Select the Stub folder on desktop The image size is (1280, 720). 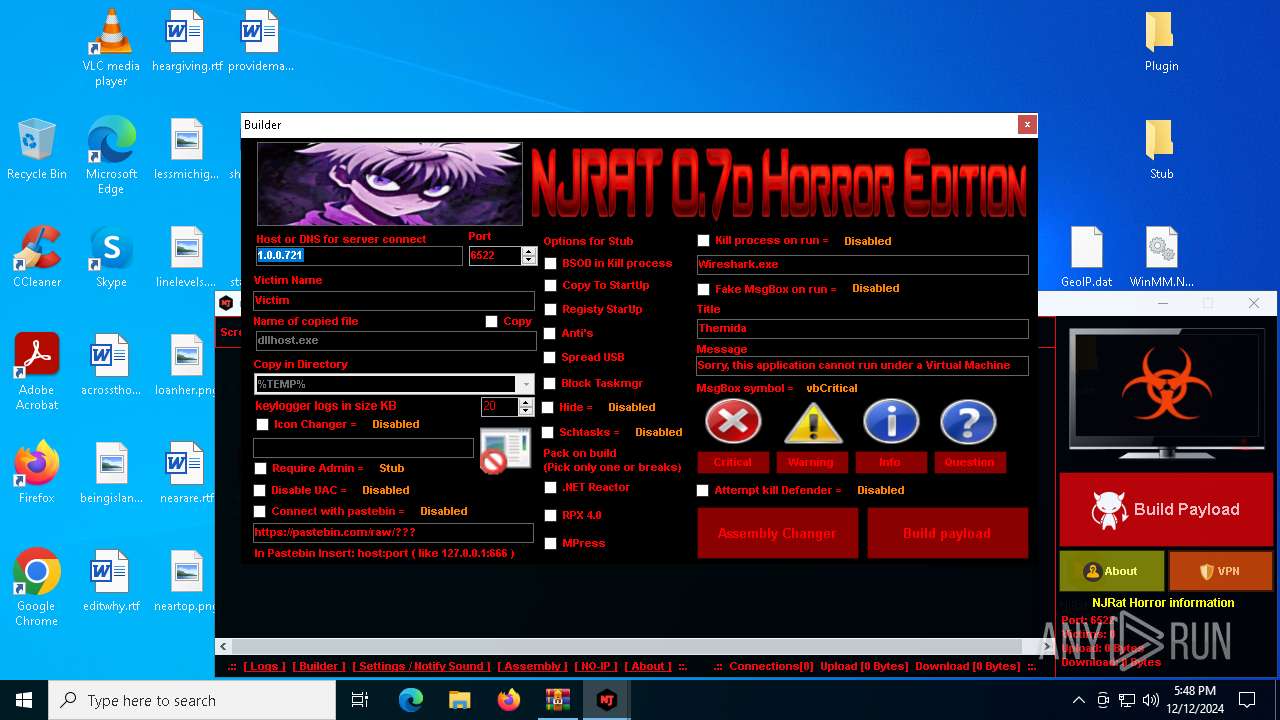point(1161,149)
